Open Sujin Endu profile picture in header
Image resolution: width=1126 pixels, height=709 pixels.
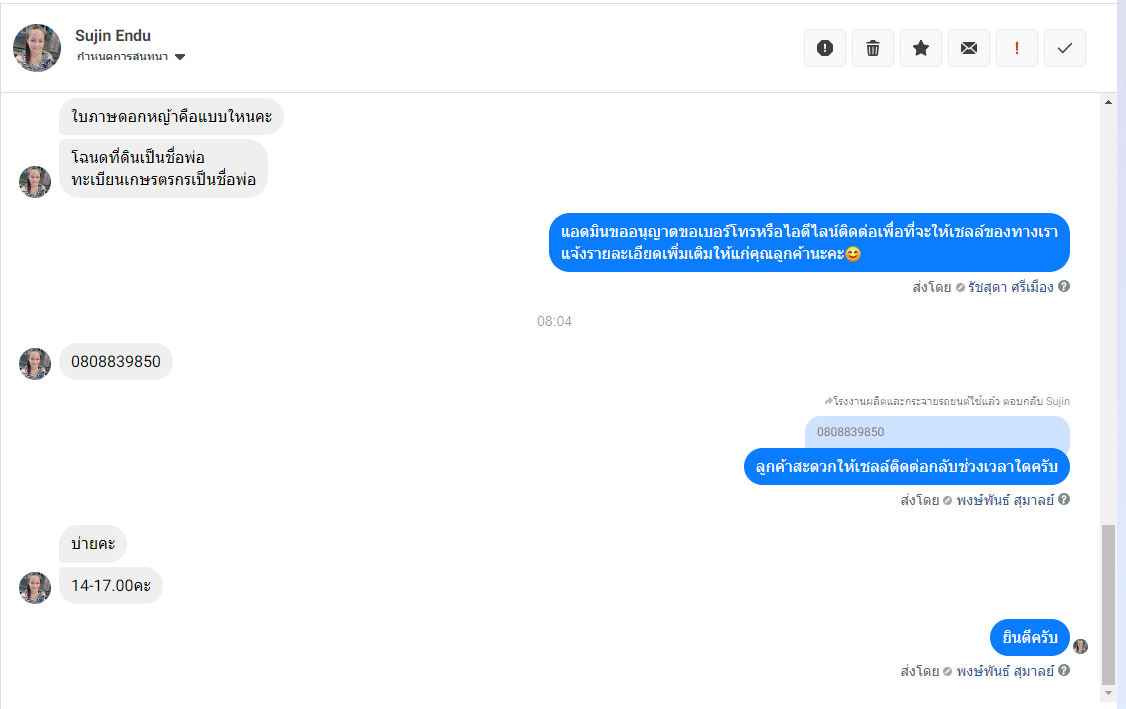[37, 48]
